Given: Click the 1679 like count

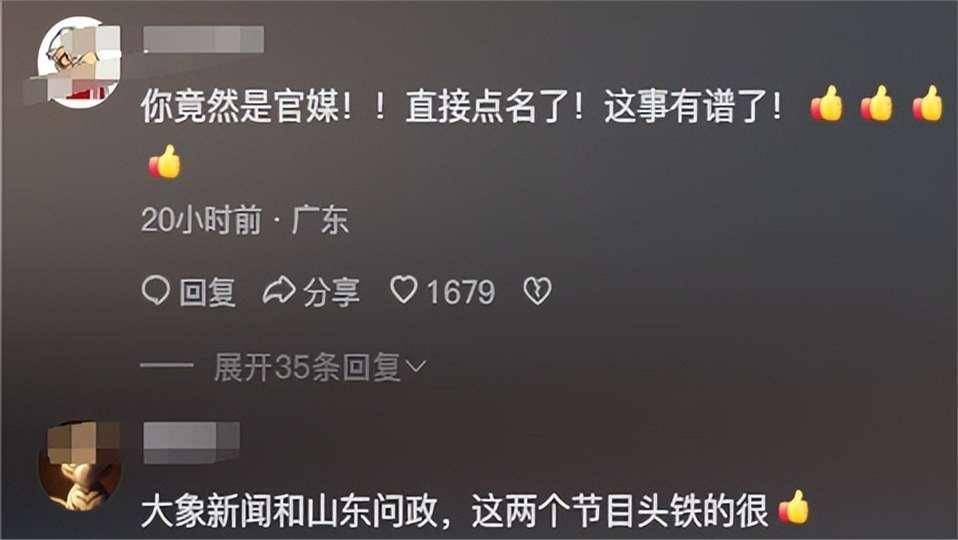Looking at the screenshot, I should [461, 291].
